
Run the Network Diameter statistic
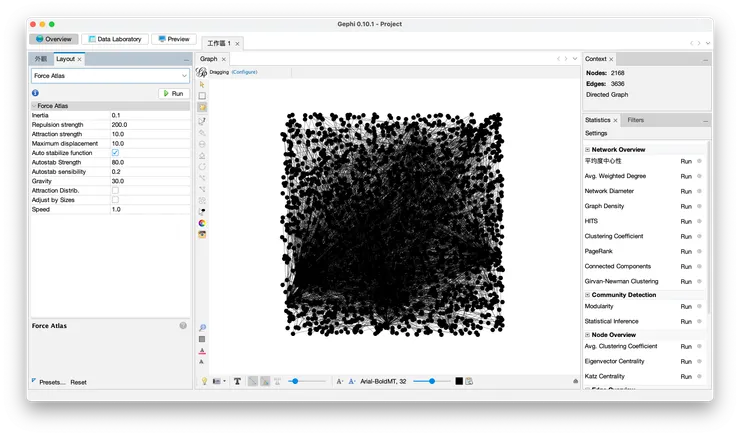686,192
